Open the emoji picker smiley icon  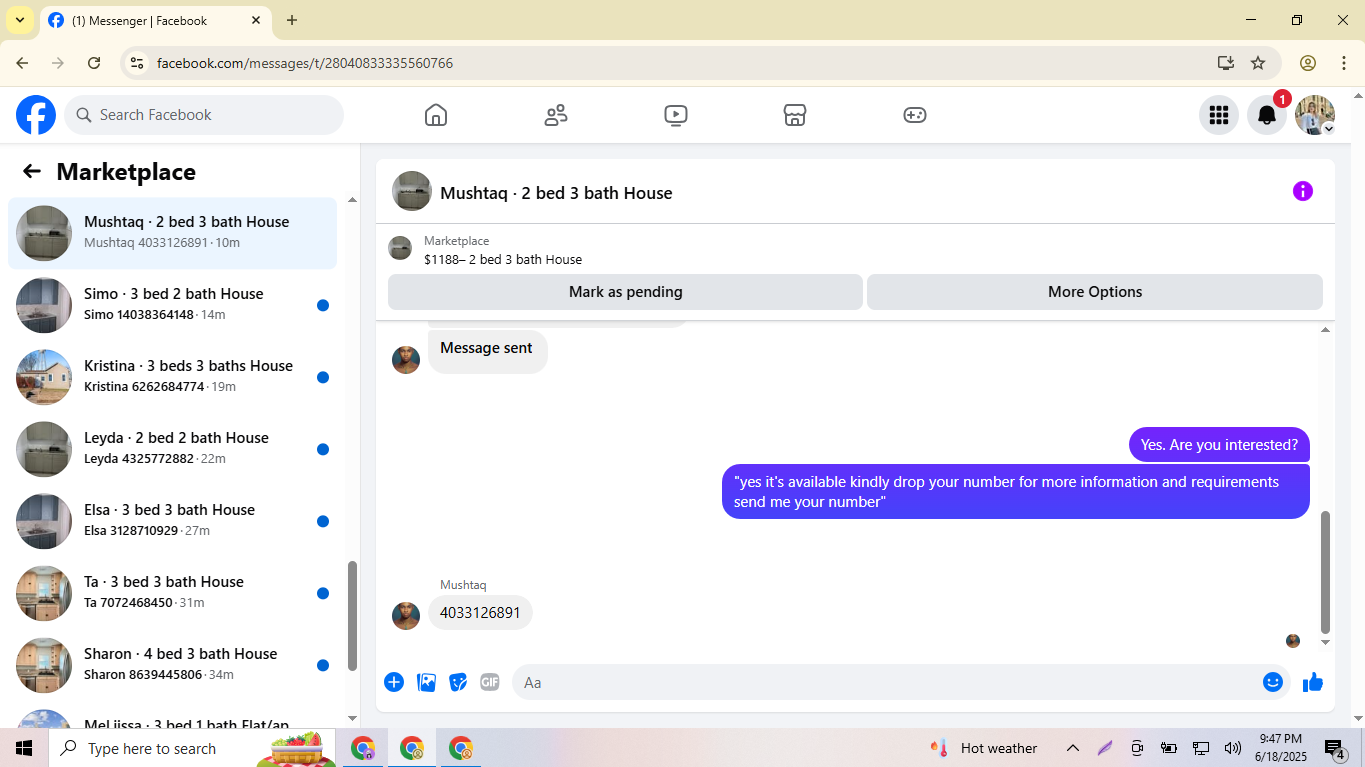[1273, 682]
